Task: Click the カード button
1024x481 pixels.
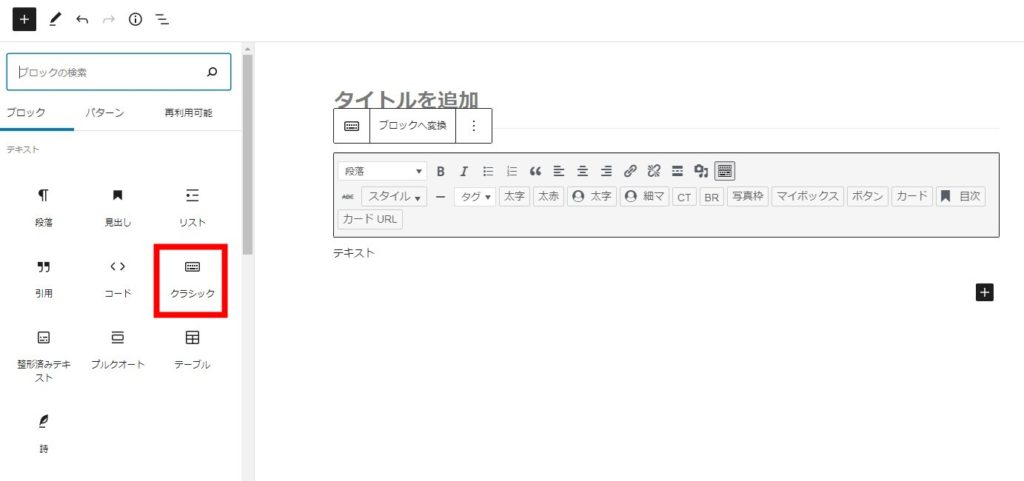Action: coord(912,196)
